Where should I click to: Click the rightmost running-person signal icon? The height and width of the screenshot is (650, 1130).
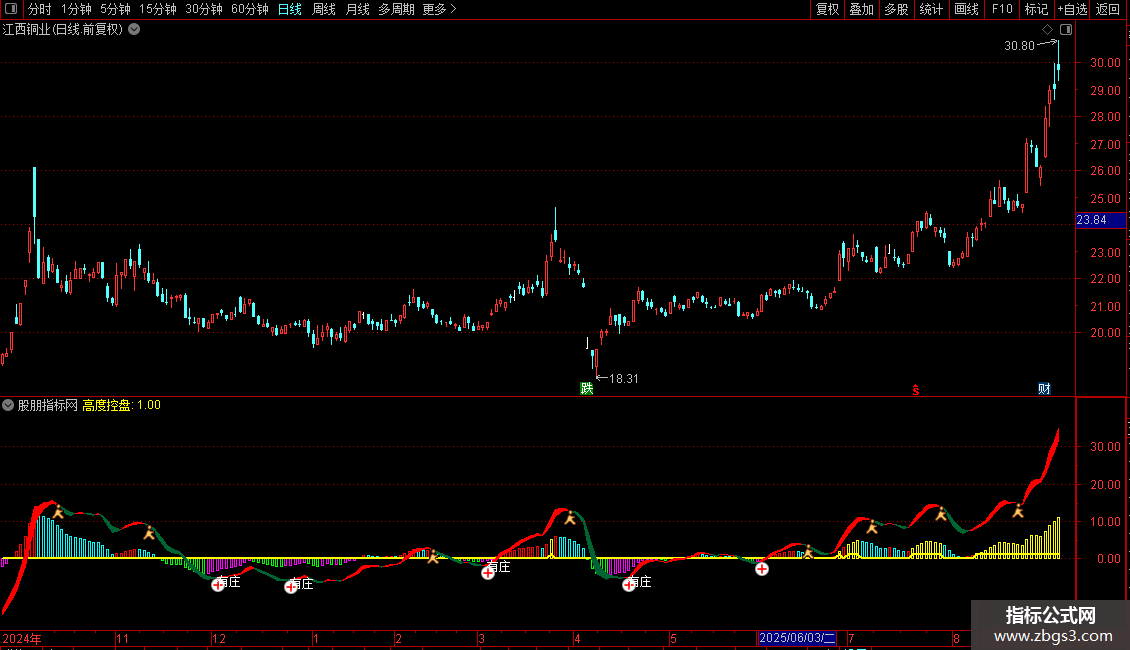[x=1018, y=511]
